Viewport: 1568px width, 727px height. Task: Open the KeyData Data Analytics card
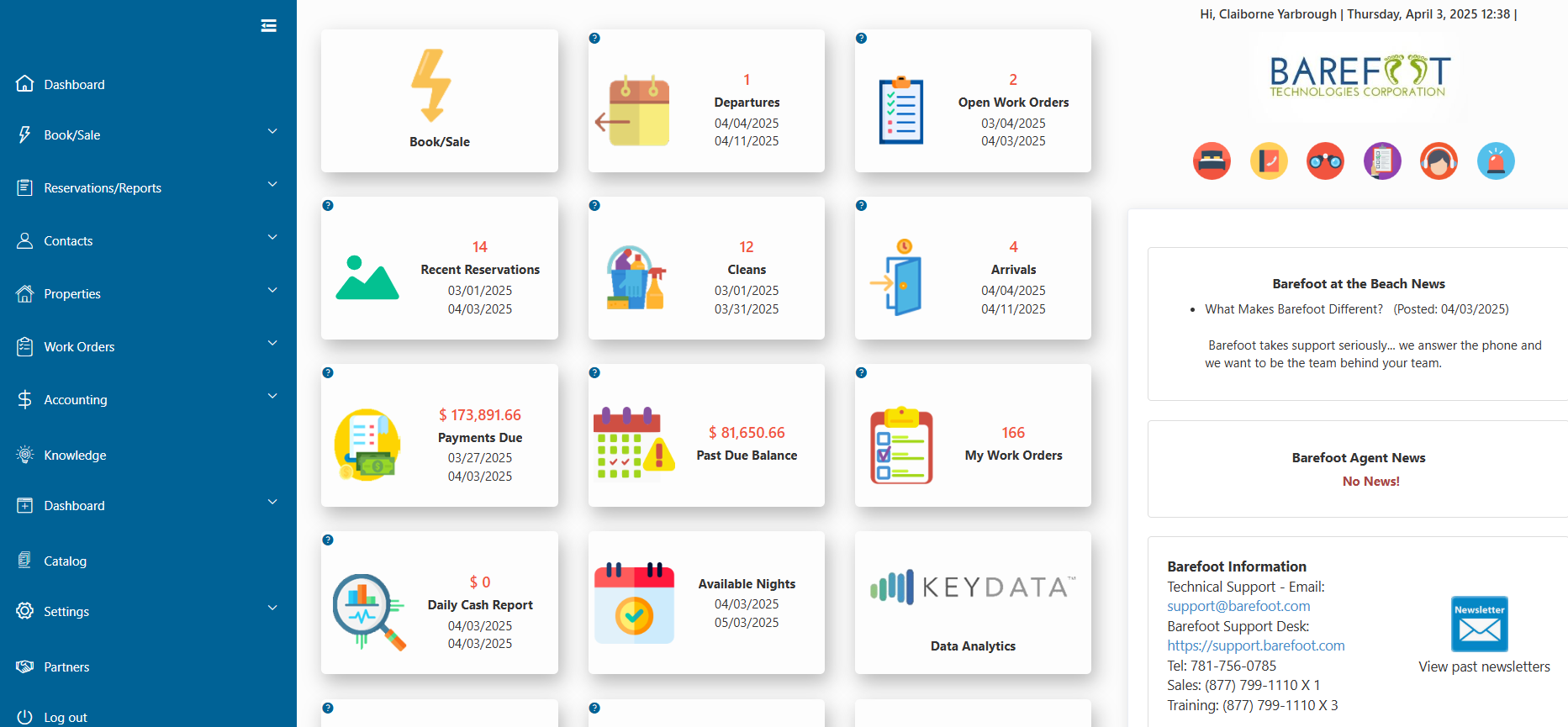click(x=973, y=603)
